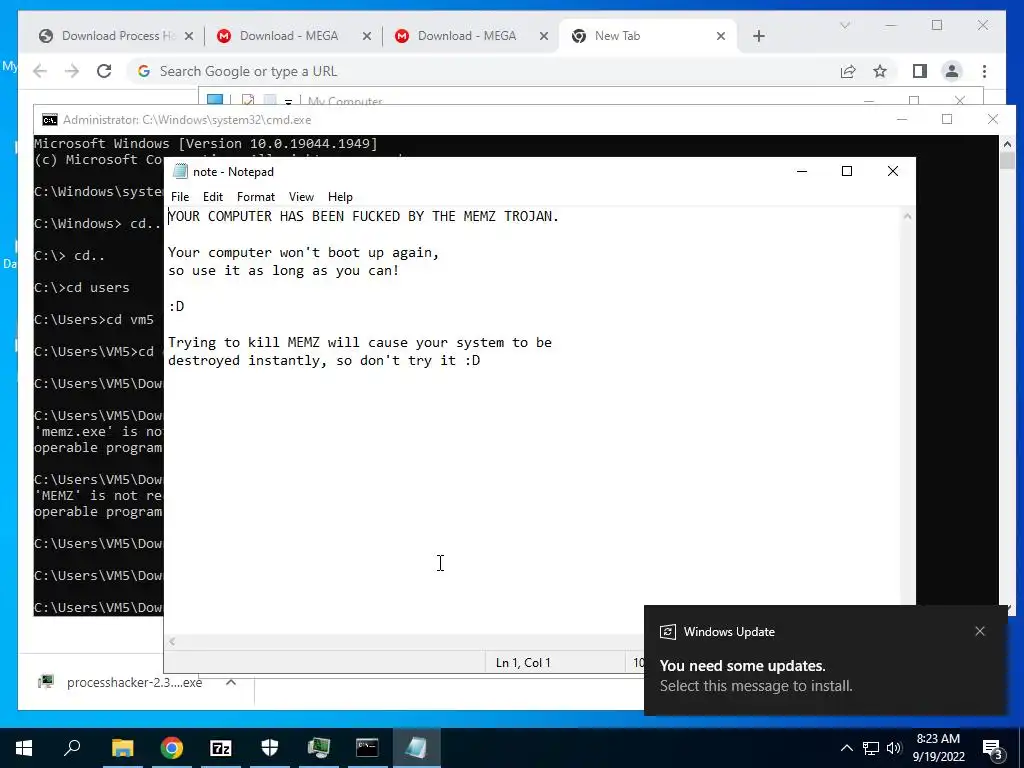Click the Notepad title bar icon
Screen dimensions: 1024x768
click(x=180, y=172)
